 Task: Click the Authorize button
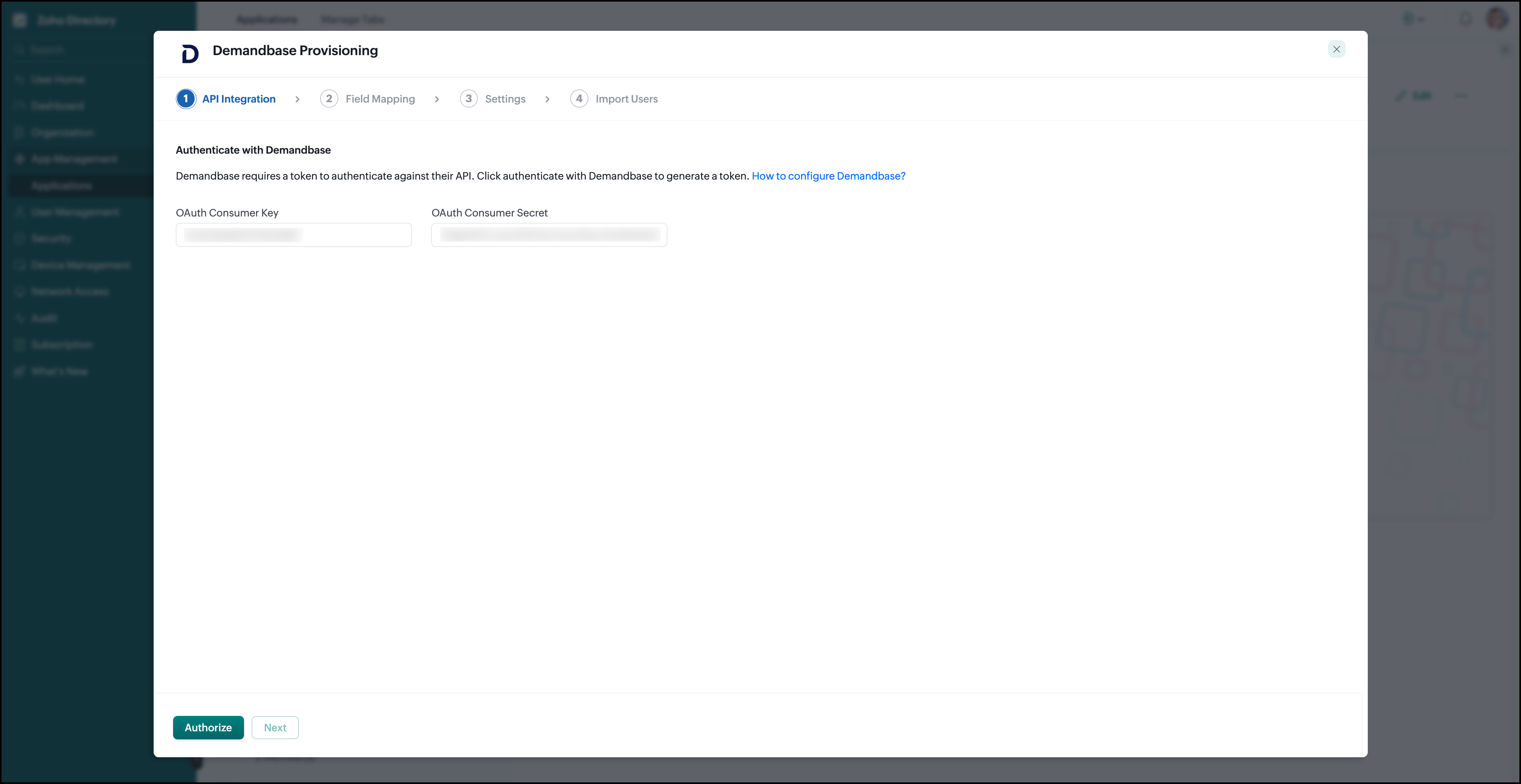click(x=208, y=727)
